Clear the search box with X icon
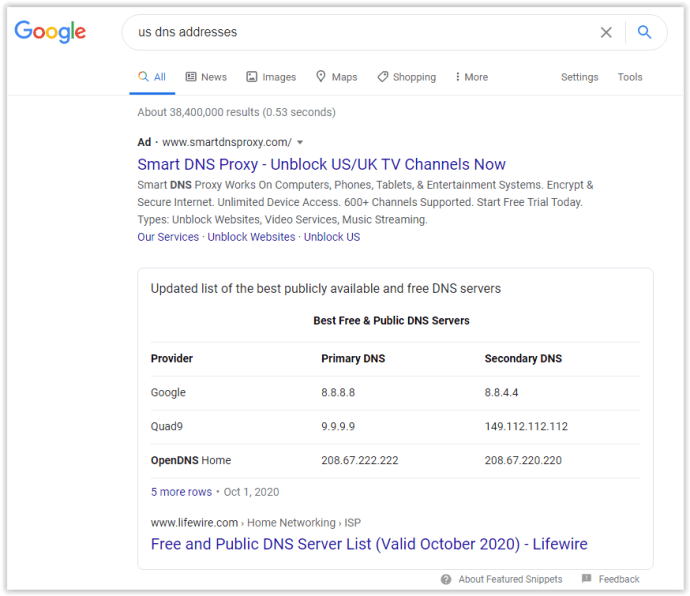The width and height of the screenshot is (690, 596). click(606, 32)
